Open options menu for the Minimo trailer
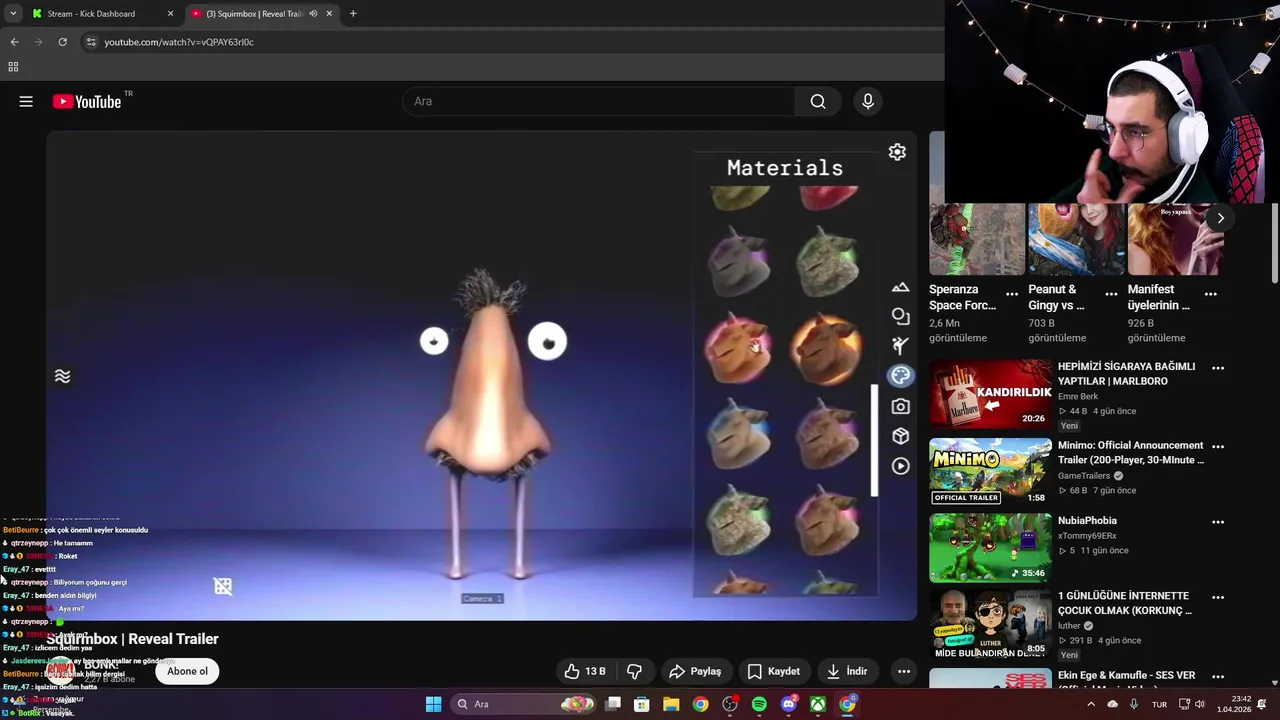Image resolution: width=1280 pixels, height=720 pixels. [1218, 447]
